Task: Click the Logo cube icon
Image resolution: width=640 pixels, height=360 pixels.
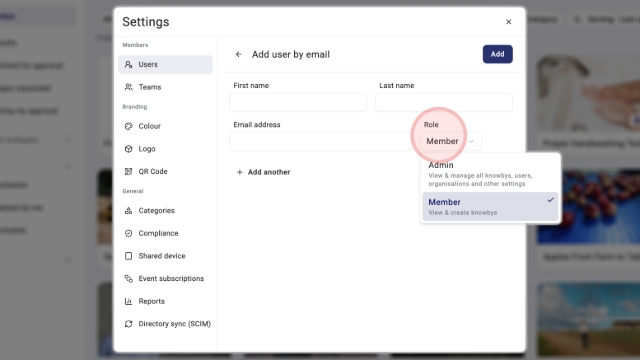Action: pyautogui.click(x=129, y=149)
